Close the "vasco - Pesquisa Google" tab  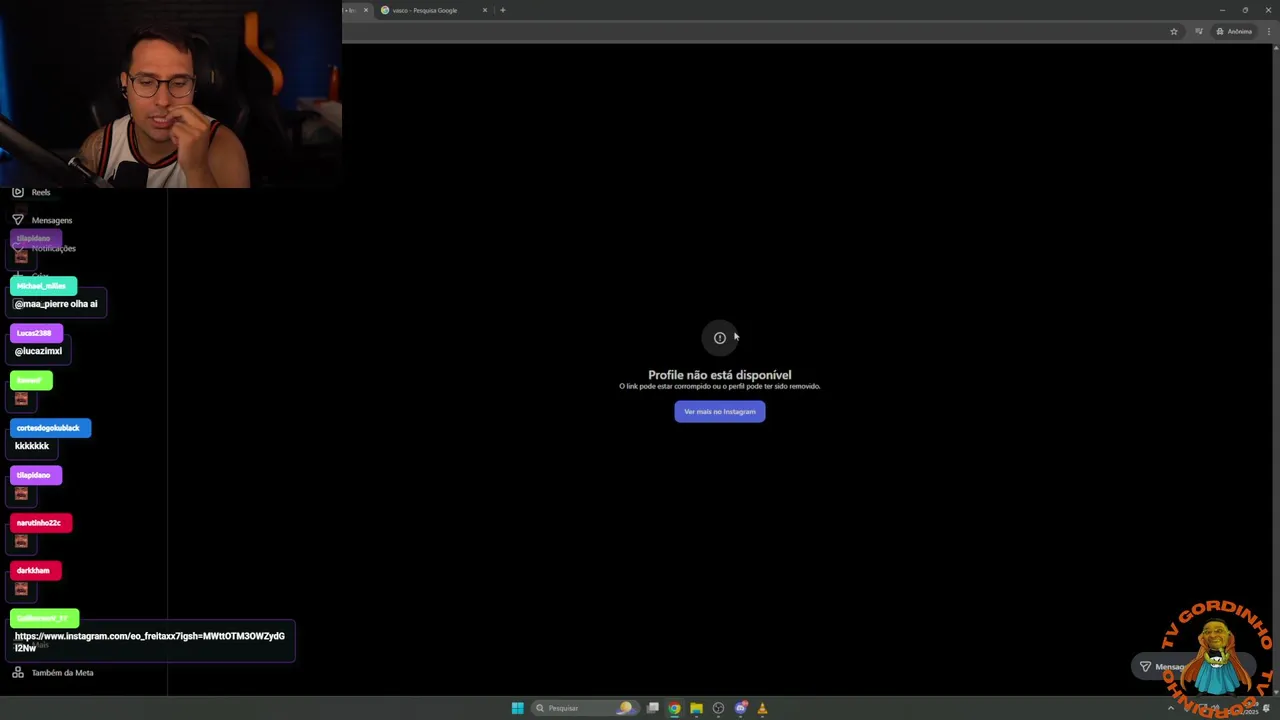click(x=485, y=10)
